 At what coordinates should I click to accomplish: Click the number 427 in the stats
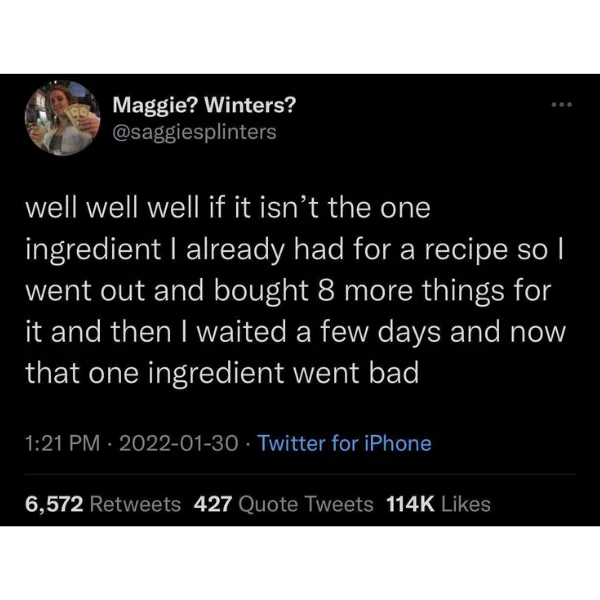point(213,504)
